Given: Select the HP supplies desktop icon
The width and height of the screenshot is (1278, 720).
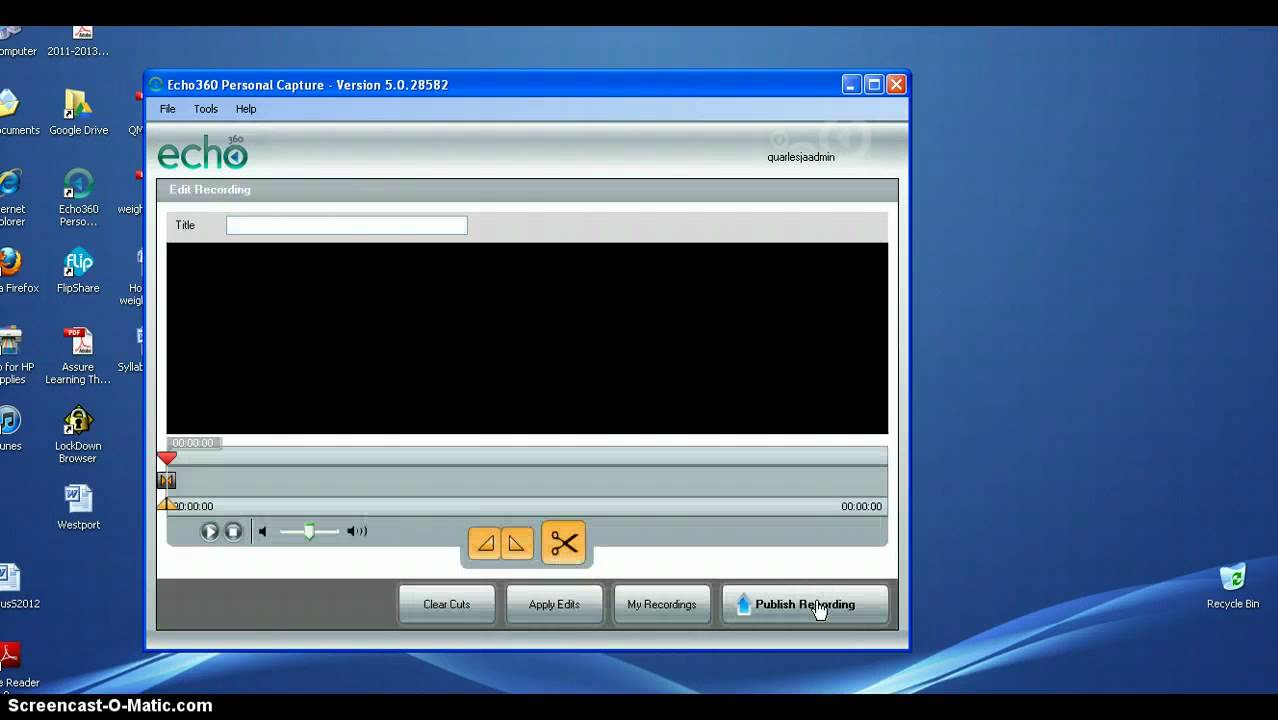Looking at the screenshot, I should [x=14, y=356].
